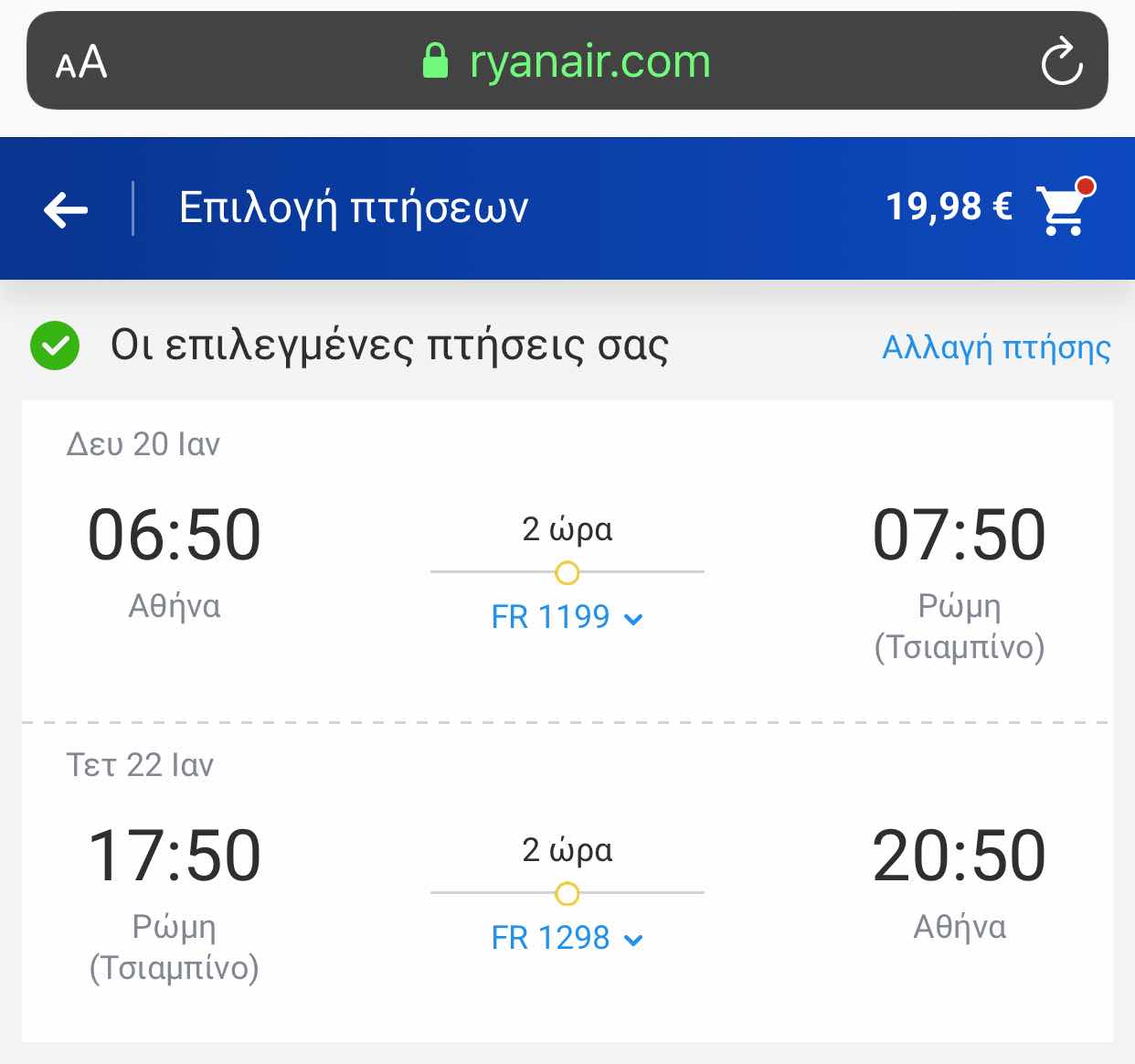Select the Επιλογή πτήσεων header title
Viewport: 1135px width, 1064px height.
[x=354, y=208]
